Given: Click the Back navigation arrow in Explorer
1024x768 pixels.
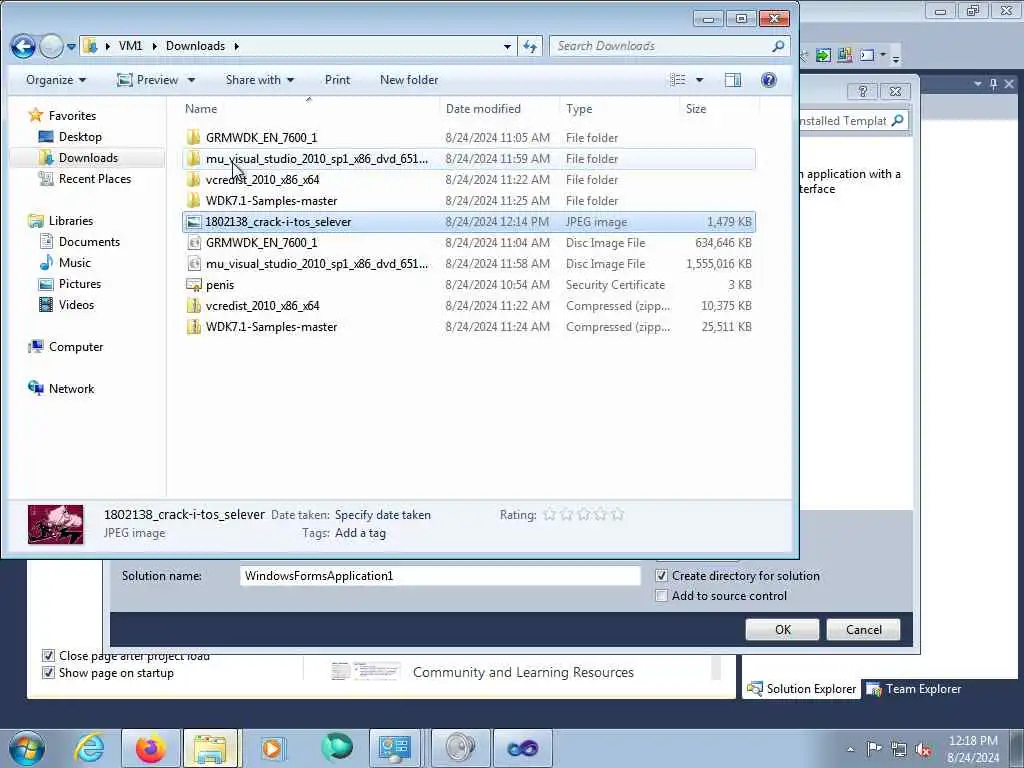Looking at the screenshot, I should pos(24,46).
